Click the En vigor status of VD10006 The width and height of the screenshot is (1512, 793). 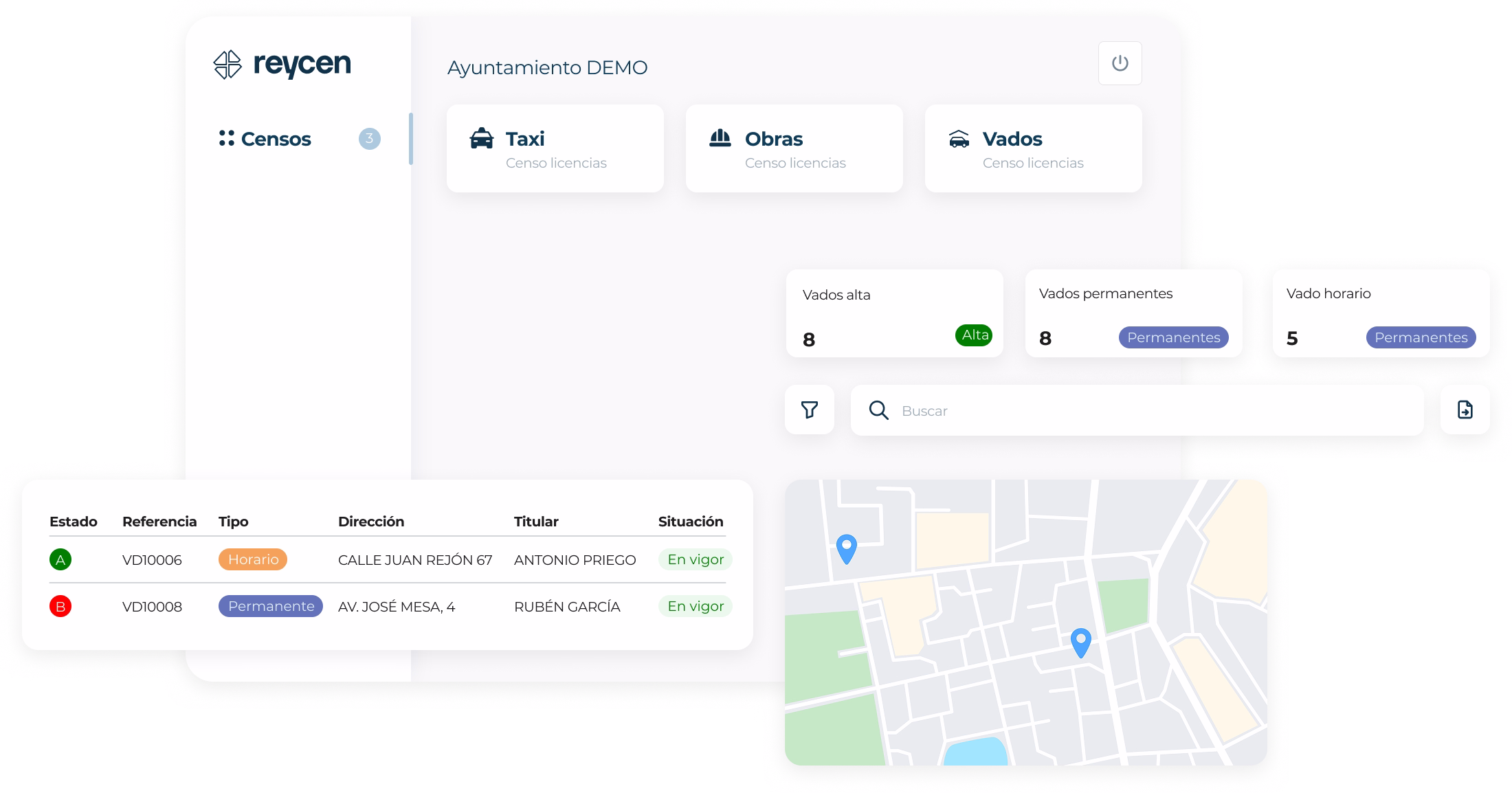(695, 559)
